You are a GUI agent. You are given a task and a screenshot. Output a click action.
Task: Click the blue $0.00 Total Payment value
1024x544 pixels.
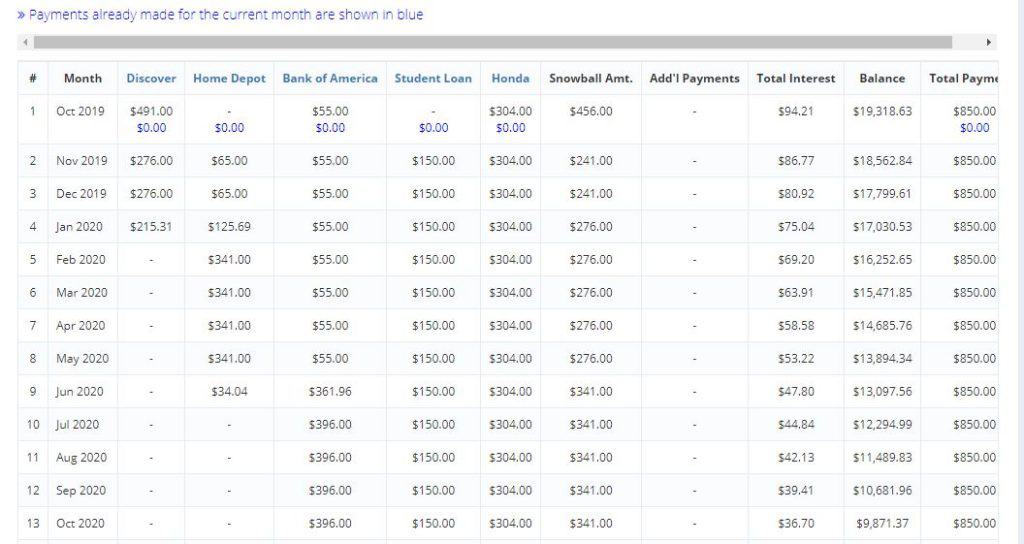click(974, 128)
